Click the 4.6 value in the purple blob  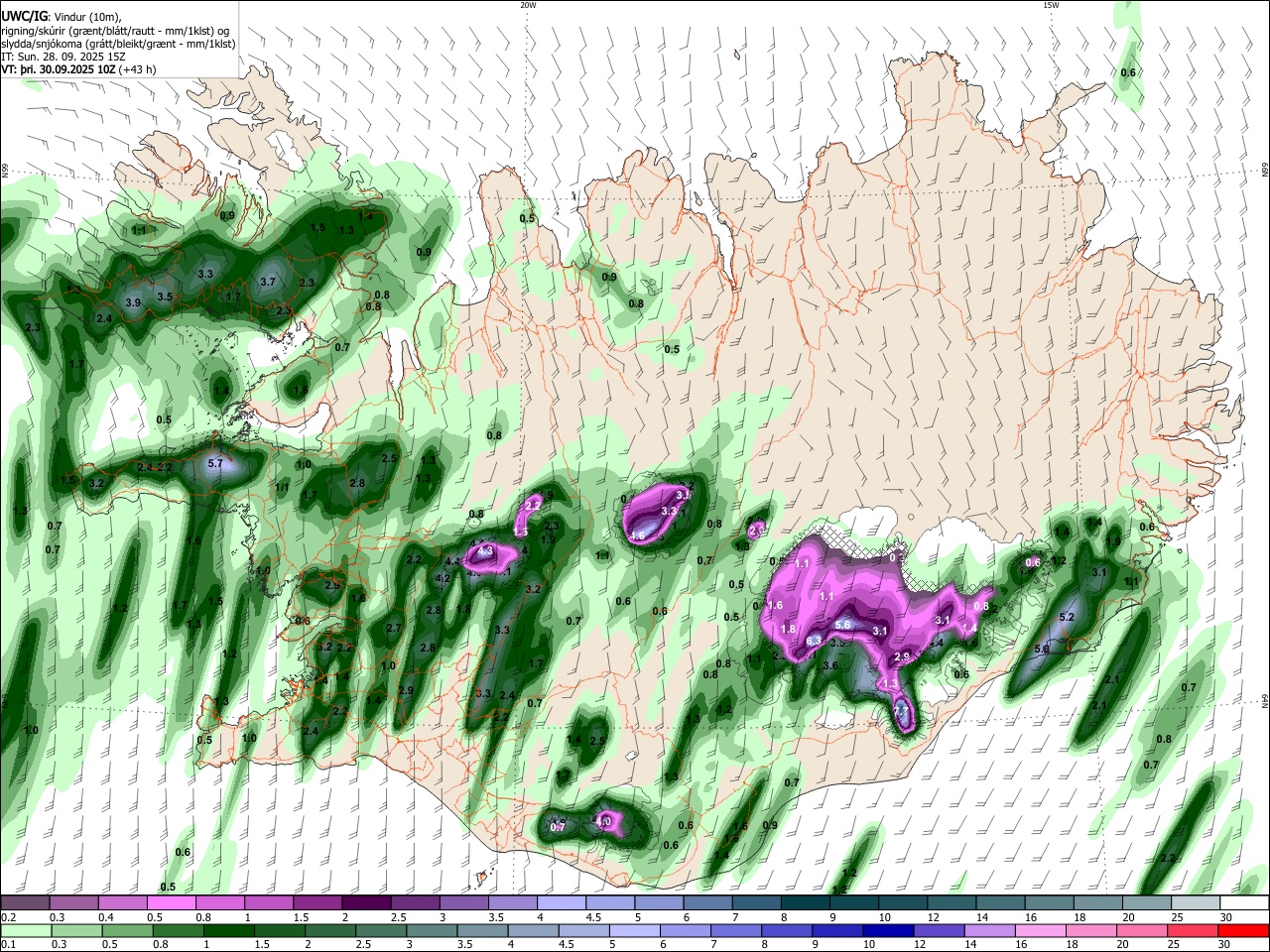[638, 535]
